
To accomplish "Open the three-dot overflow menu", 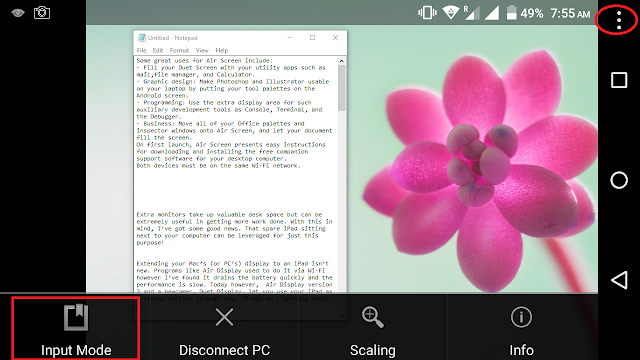I will pyautogui.click(x=619, y=20).
